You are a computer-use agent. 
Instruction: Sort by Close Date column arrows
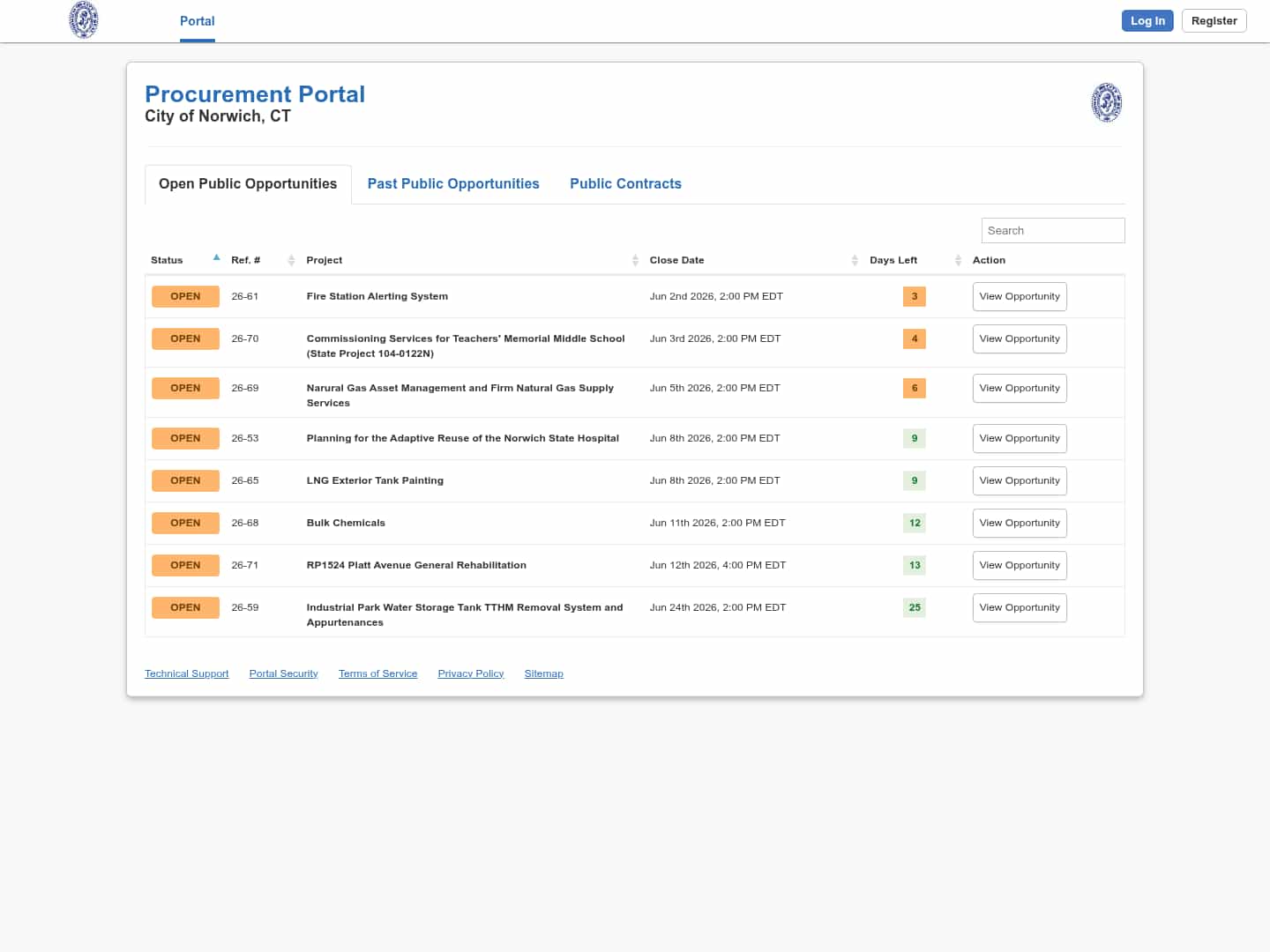click(855, 260)
